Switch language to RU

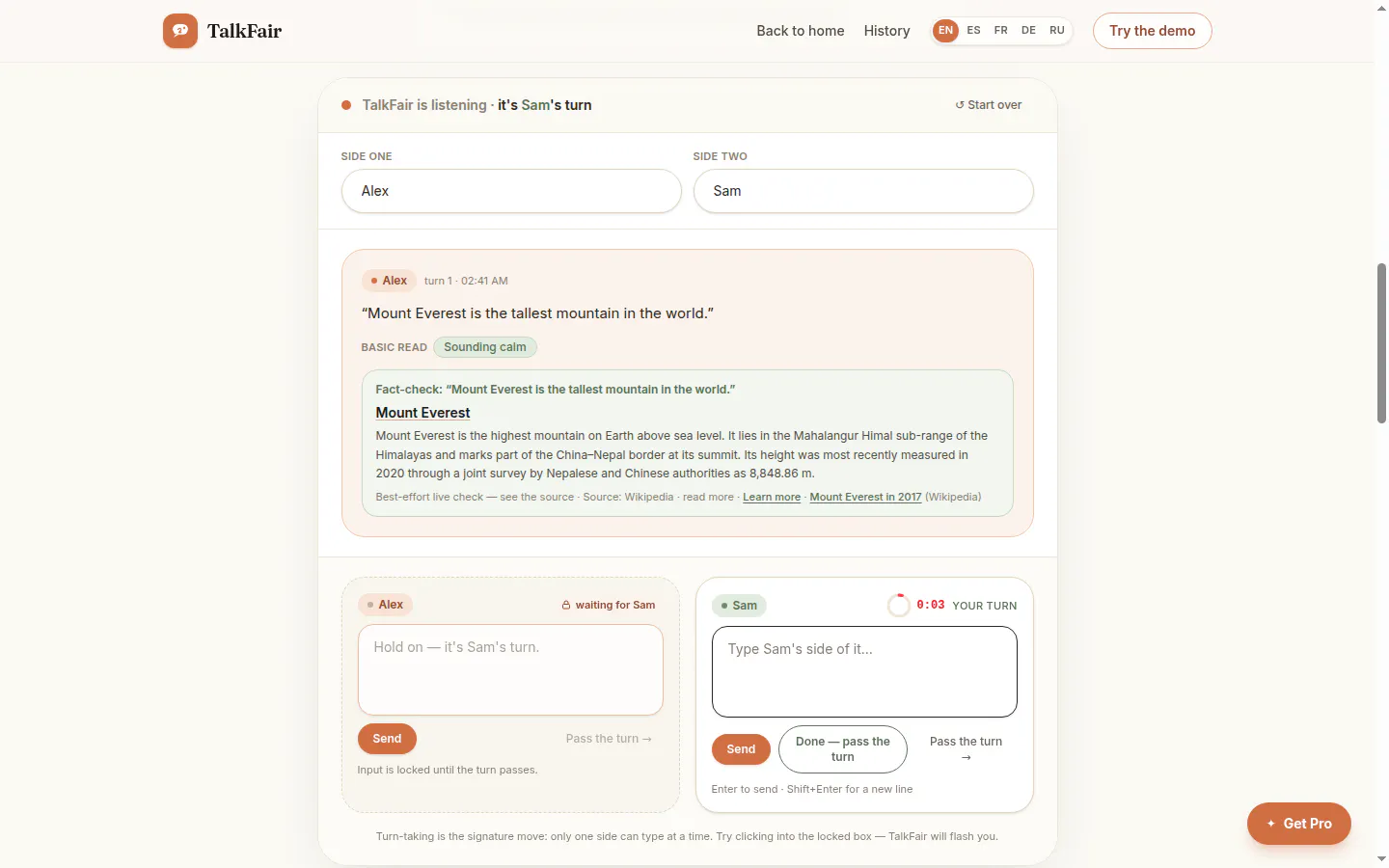pos(1057,31)
